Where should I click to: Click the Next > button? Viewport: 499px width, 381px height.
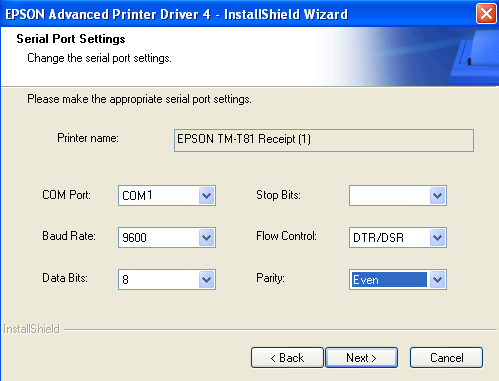pyautogui.click(x=361, y=358)
